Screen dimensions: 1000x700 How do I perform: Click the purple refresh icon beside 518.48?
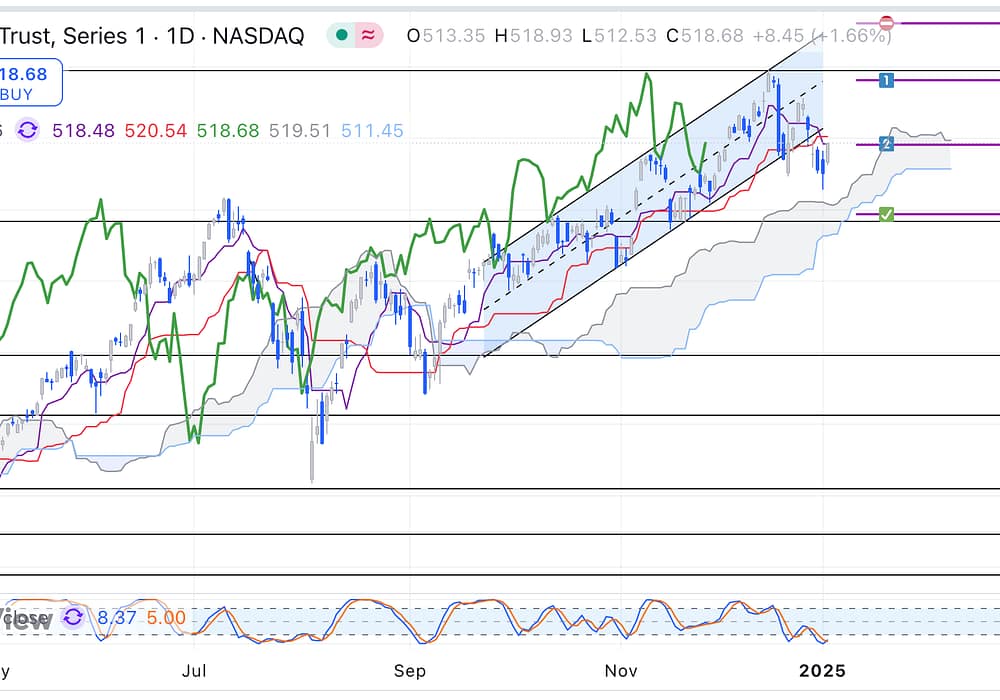(x=28, y=130)
